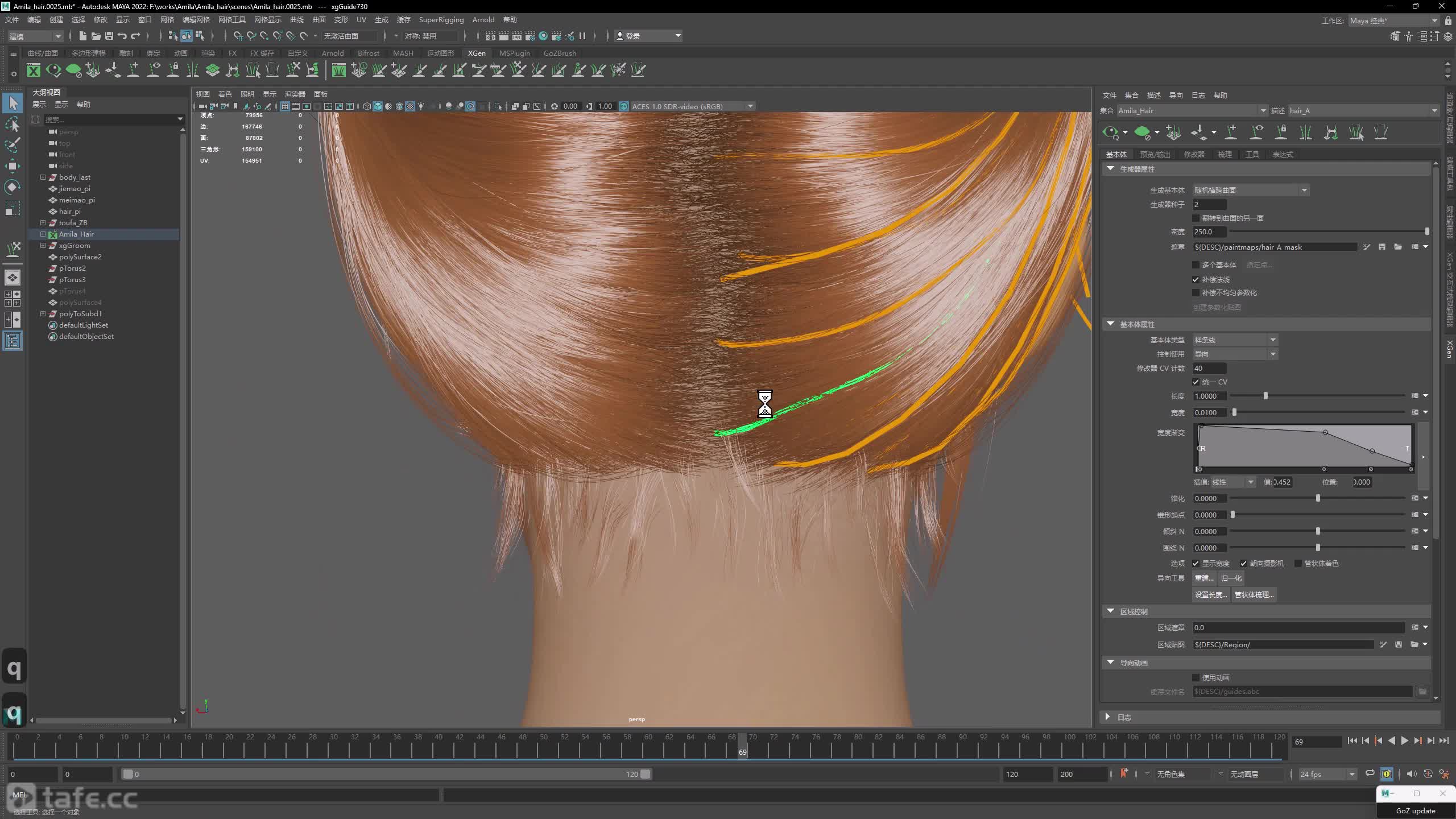Open the 控制使用 dropdown
This screenshot has height=819, width=1456.
(x=1235, y=354)
